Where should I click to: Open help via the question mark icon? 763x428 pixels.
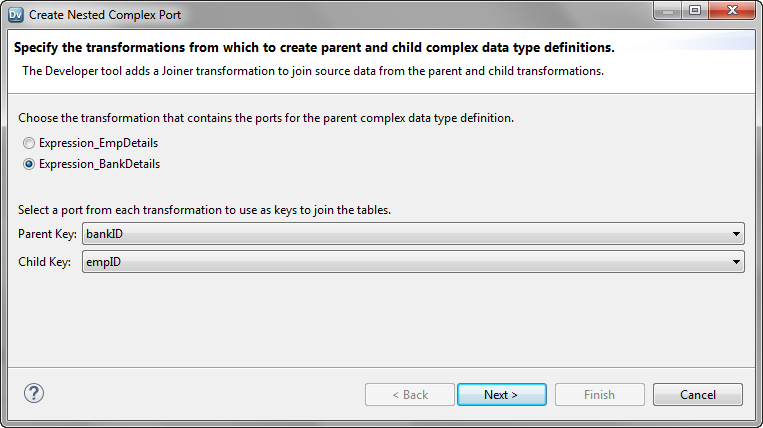(34, 393)
